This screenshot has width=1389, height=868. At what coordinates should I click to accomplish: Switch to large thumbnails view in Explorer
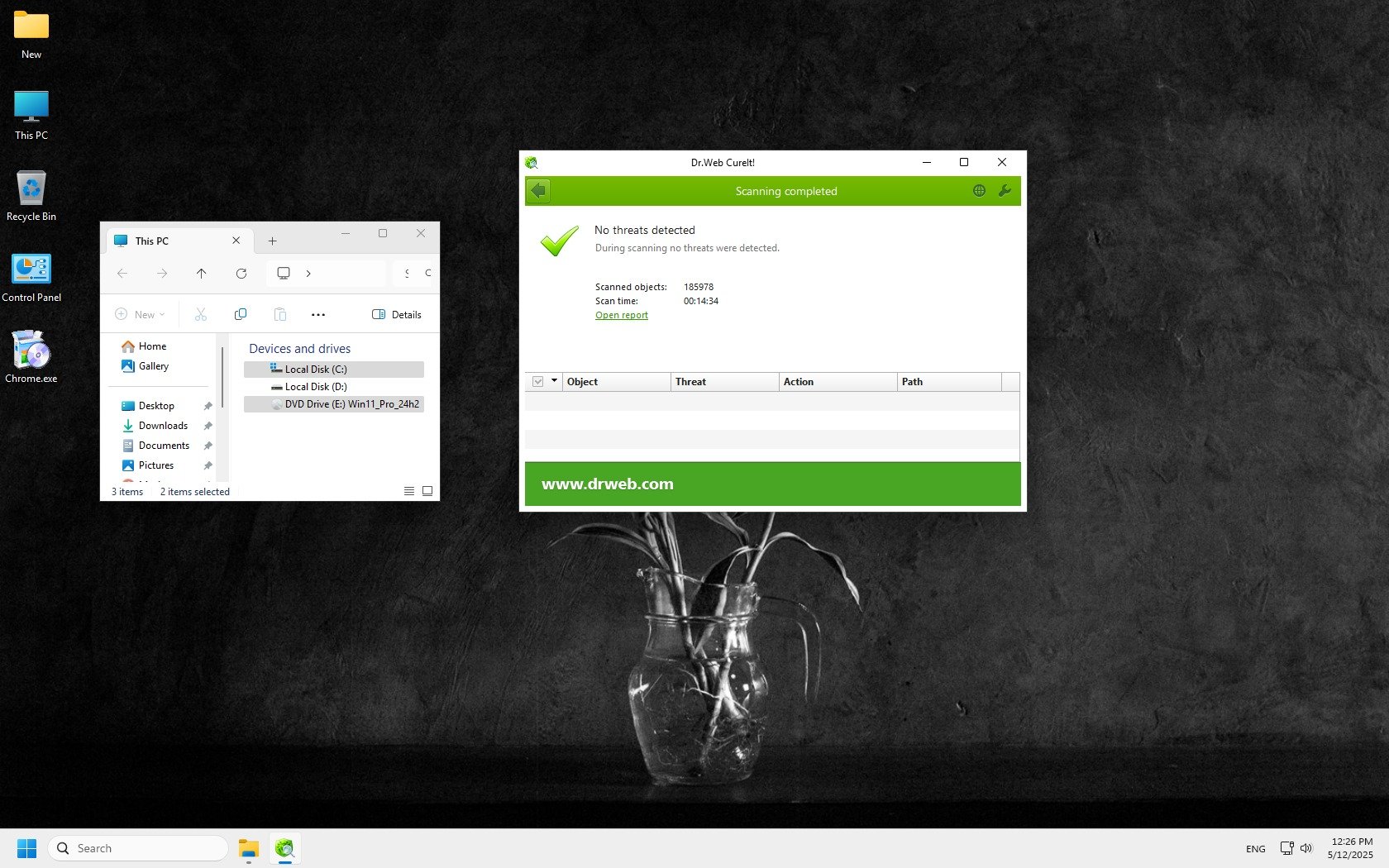tap(427, 491)
